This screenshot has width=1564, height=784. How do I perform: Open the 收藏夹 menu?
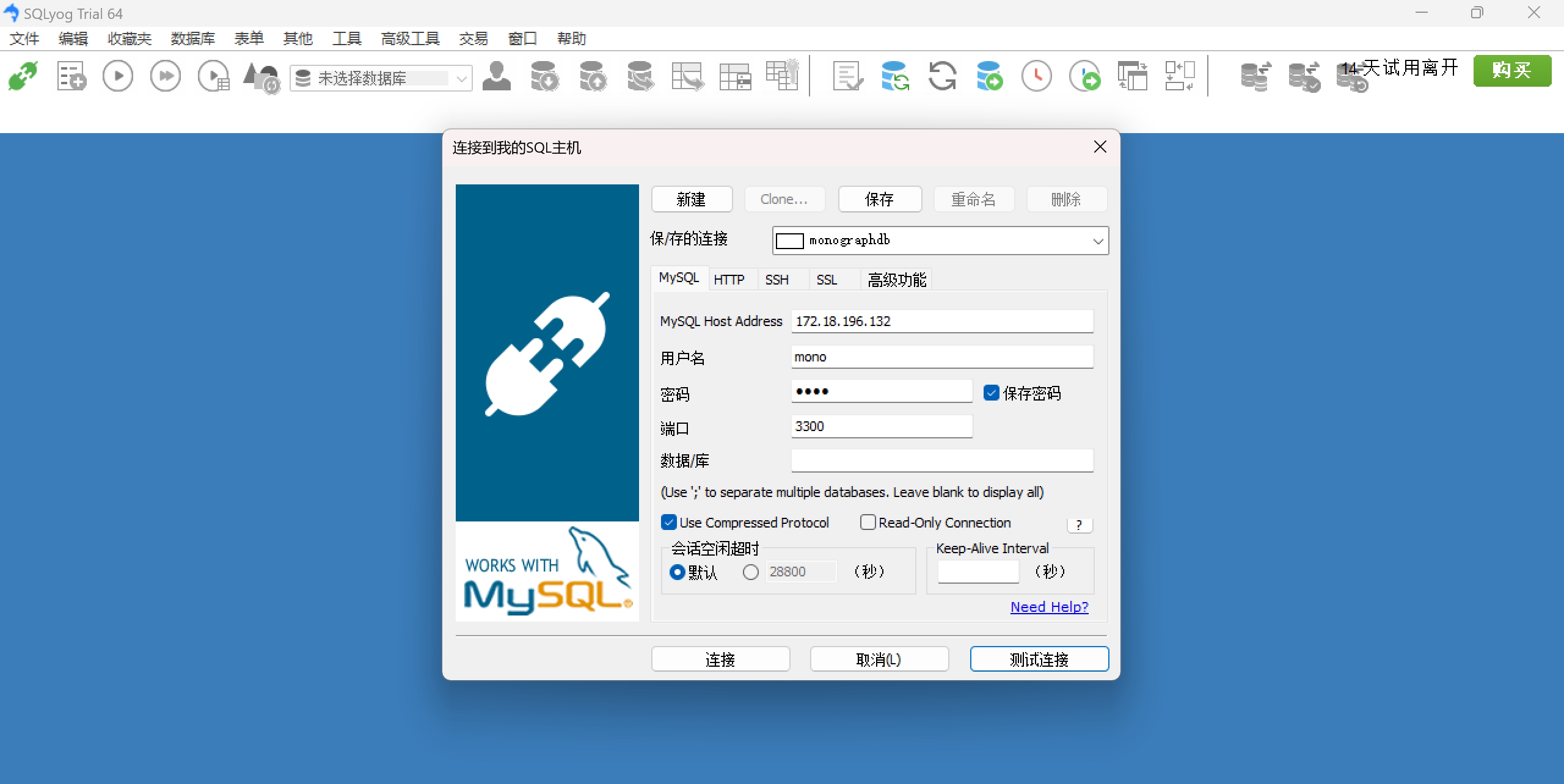[130, 38]
